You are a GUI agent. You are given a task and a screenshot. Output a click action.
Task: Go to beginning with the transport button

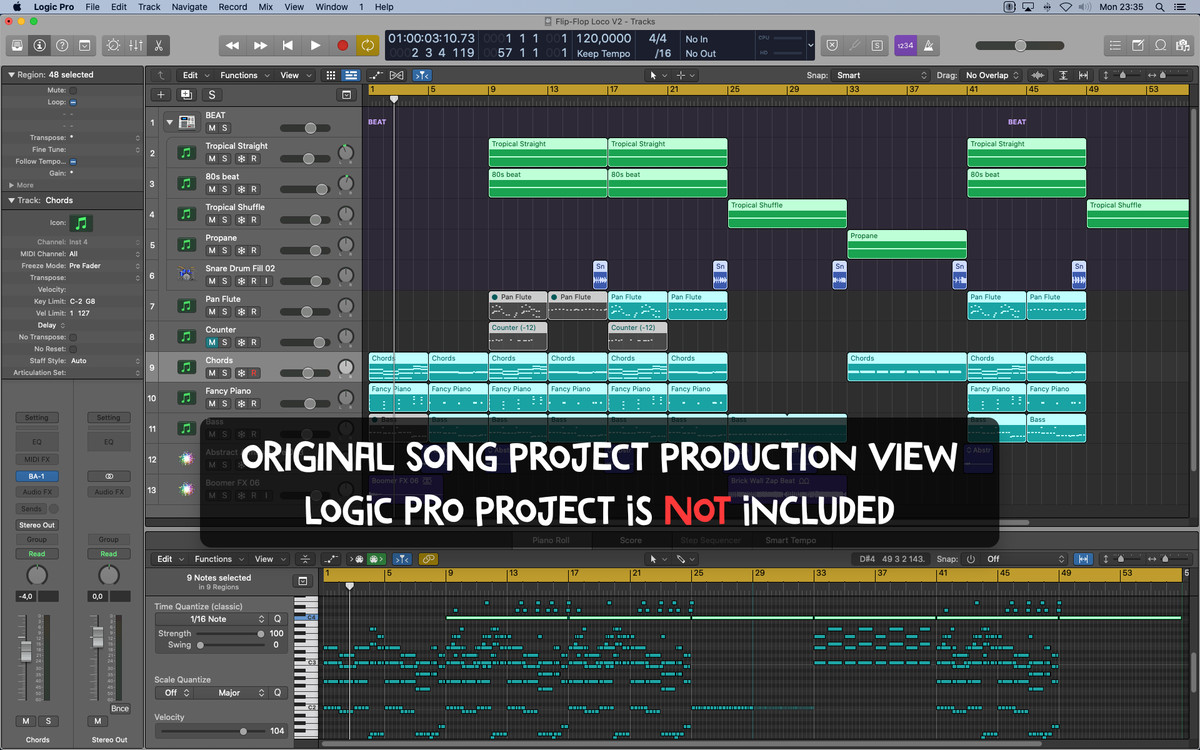pyautogui.click(x=288, y=45)
